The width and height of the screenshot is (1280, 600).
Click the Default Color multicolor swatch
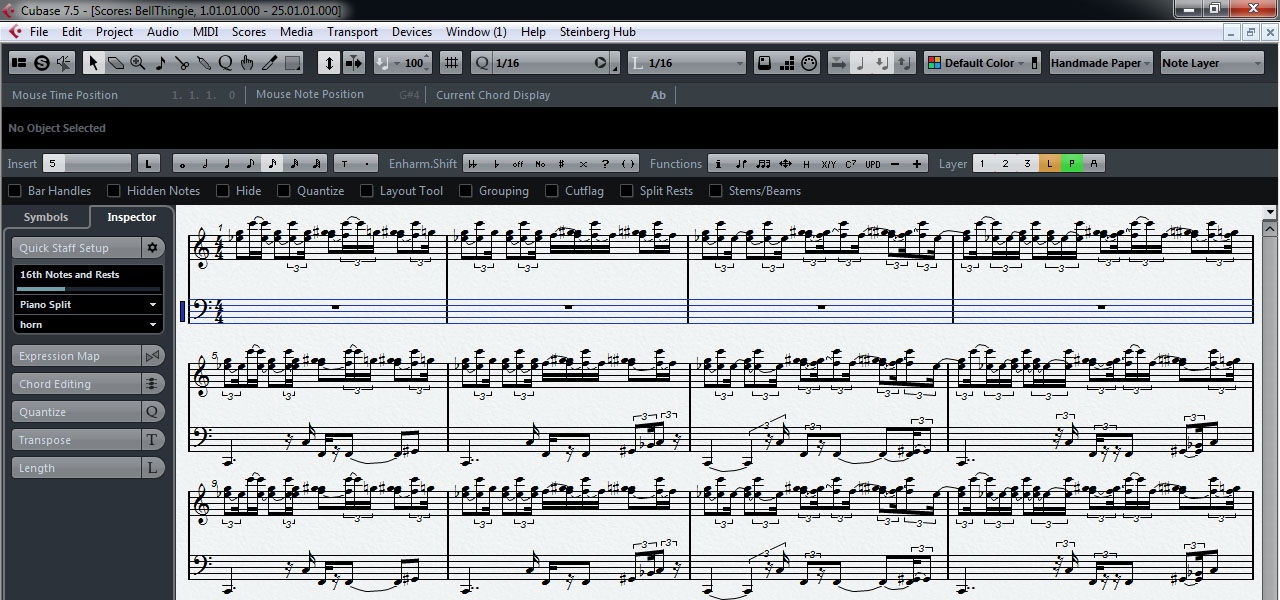coord(934,63)
